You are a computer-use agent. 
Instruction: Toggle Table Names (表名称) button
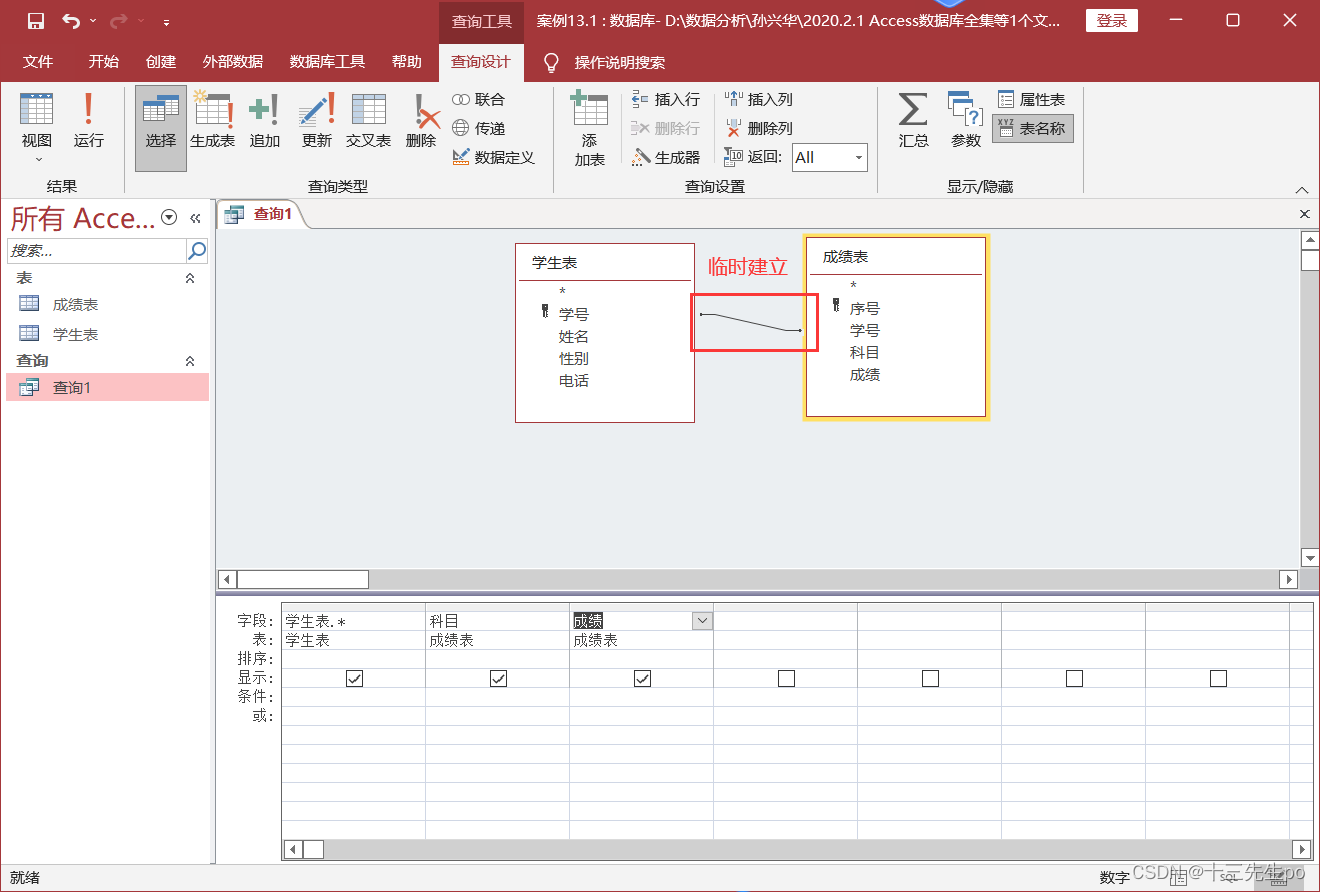(x=1032, y=128)
